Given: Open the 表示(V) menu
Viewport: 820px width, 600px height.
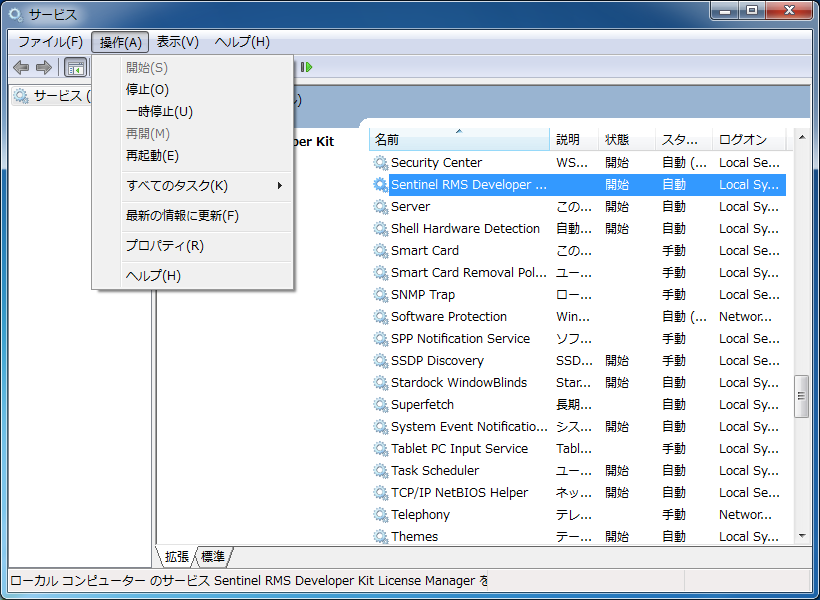Looking at the screenshot, I should (x=178, y=42).
